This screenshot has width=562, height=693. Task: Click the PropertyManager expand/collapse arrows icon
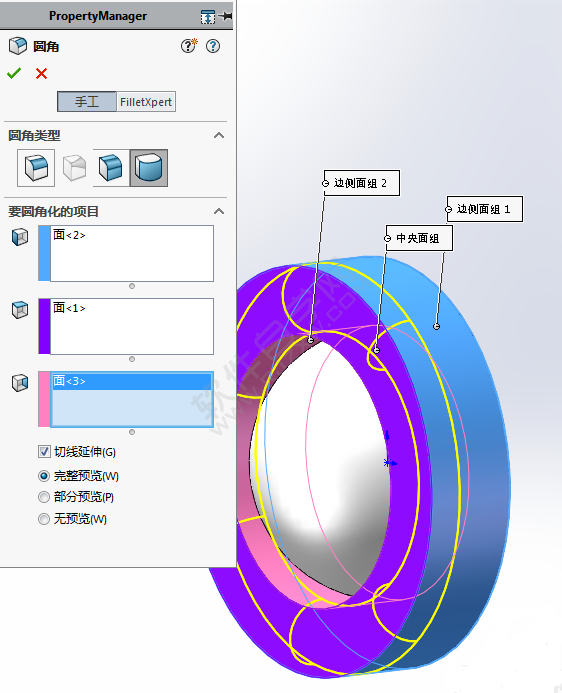[208, 17]
